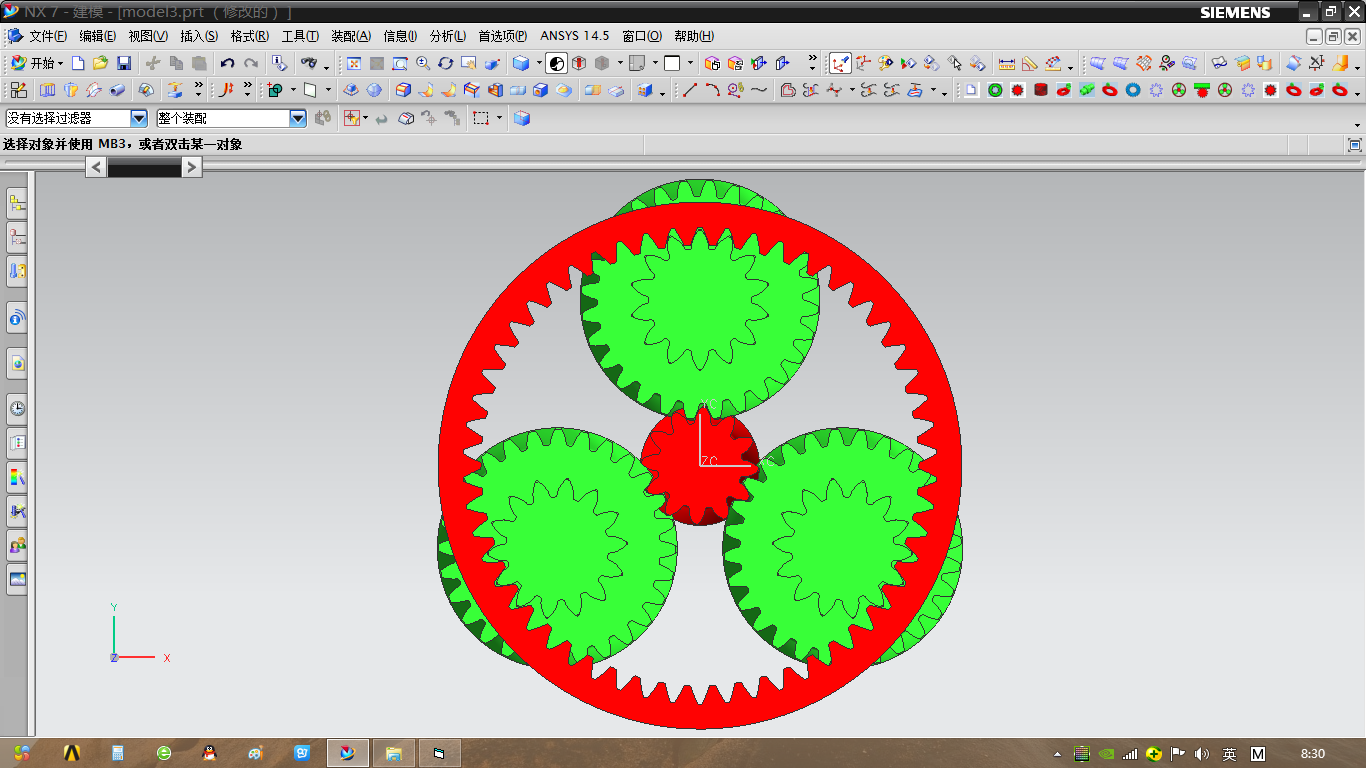The image size is (1366, 768).
Task: Open a file using folder icon
Action: pyautogui.click(x=100, y=63)
